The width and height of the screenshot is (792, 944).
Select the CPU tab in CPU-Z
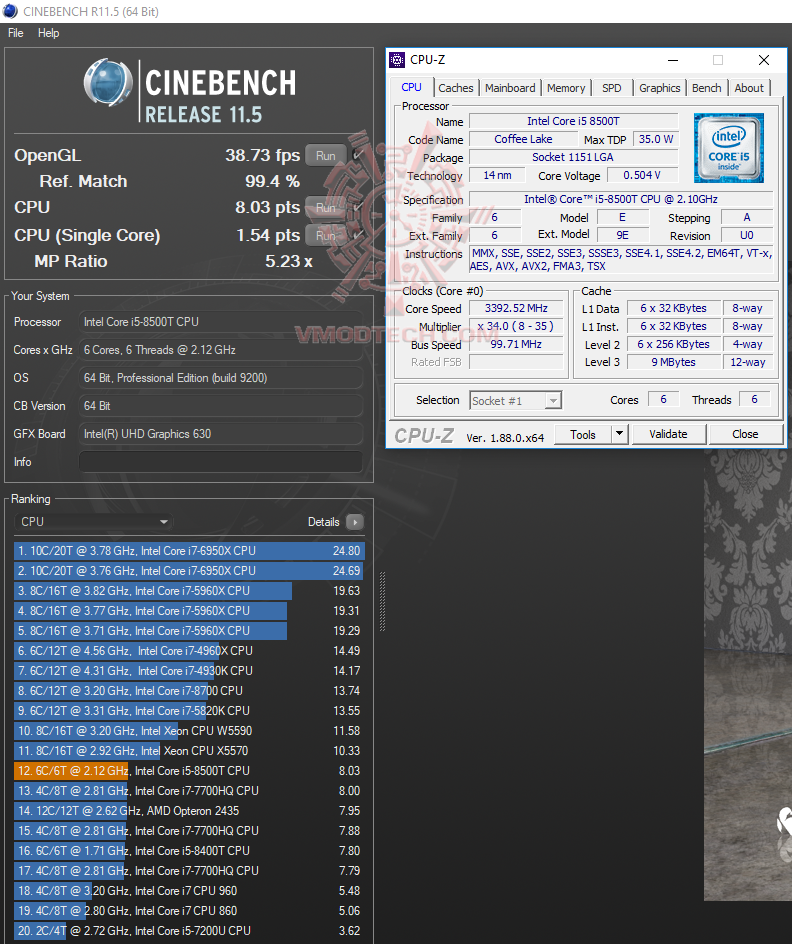click(x=412, y=87)
